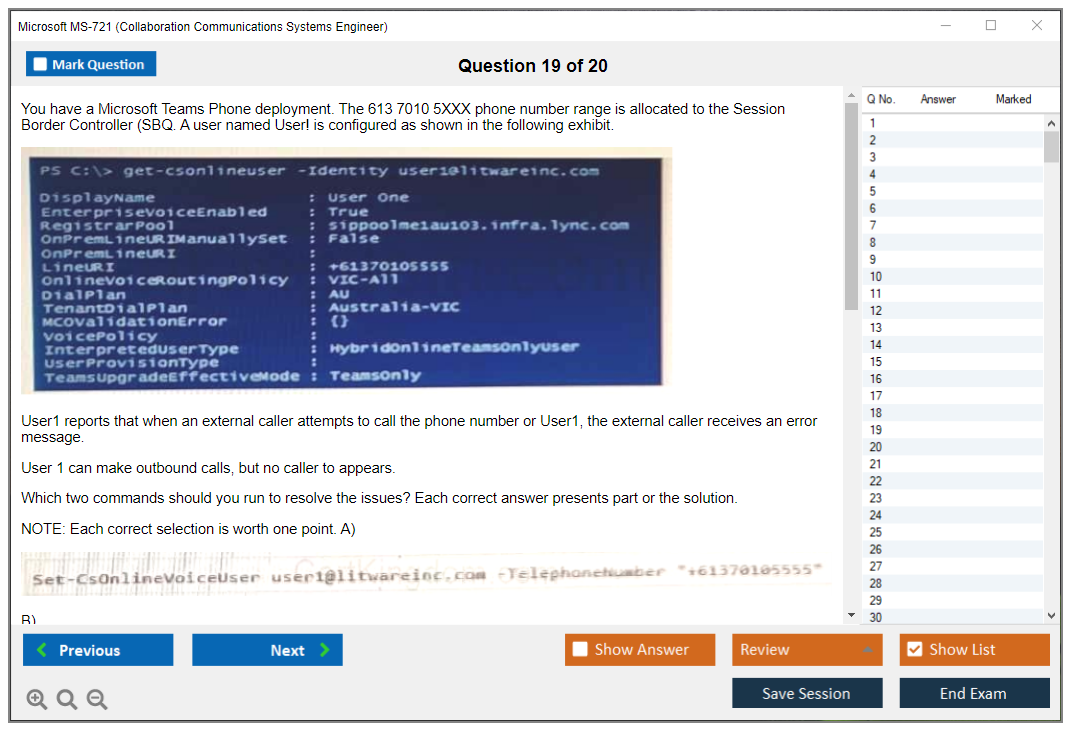This screenshot has height=735, width=1075.
Task: Click the zoom out magnifier icon
Action: [x=97, y=699]
